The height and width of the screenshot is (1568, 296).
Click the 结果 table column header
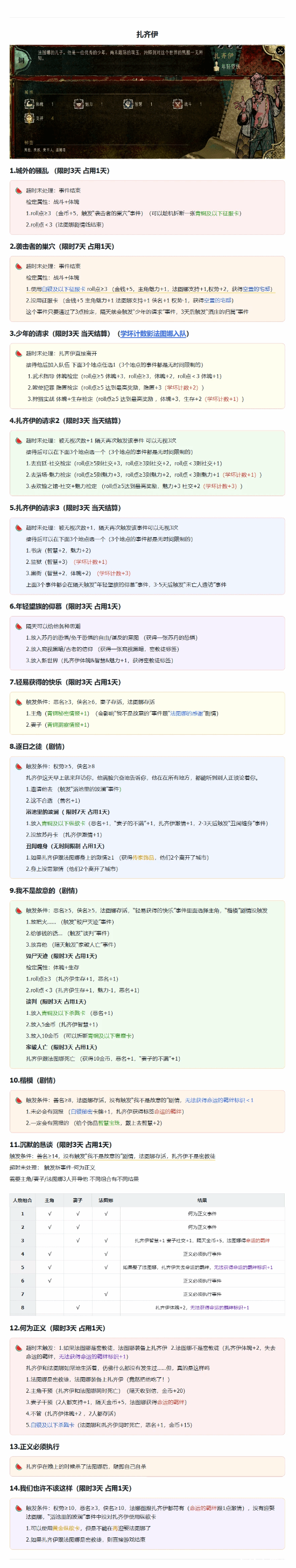coord(202,1200)
